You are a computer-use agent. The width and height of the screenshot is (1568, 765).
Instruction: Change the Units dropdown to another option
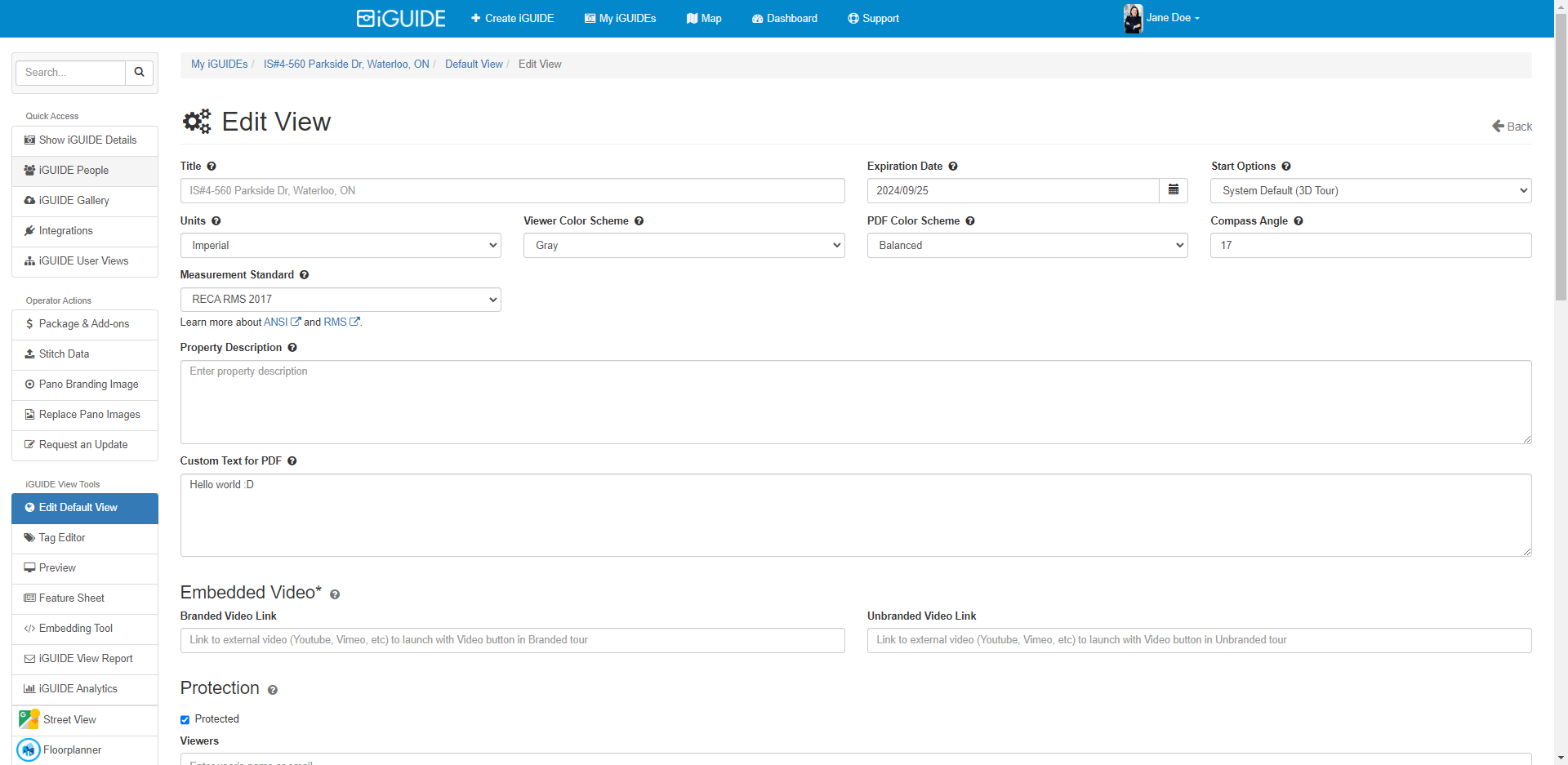click(340, 245)
